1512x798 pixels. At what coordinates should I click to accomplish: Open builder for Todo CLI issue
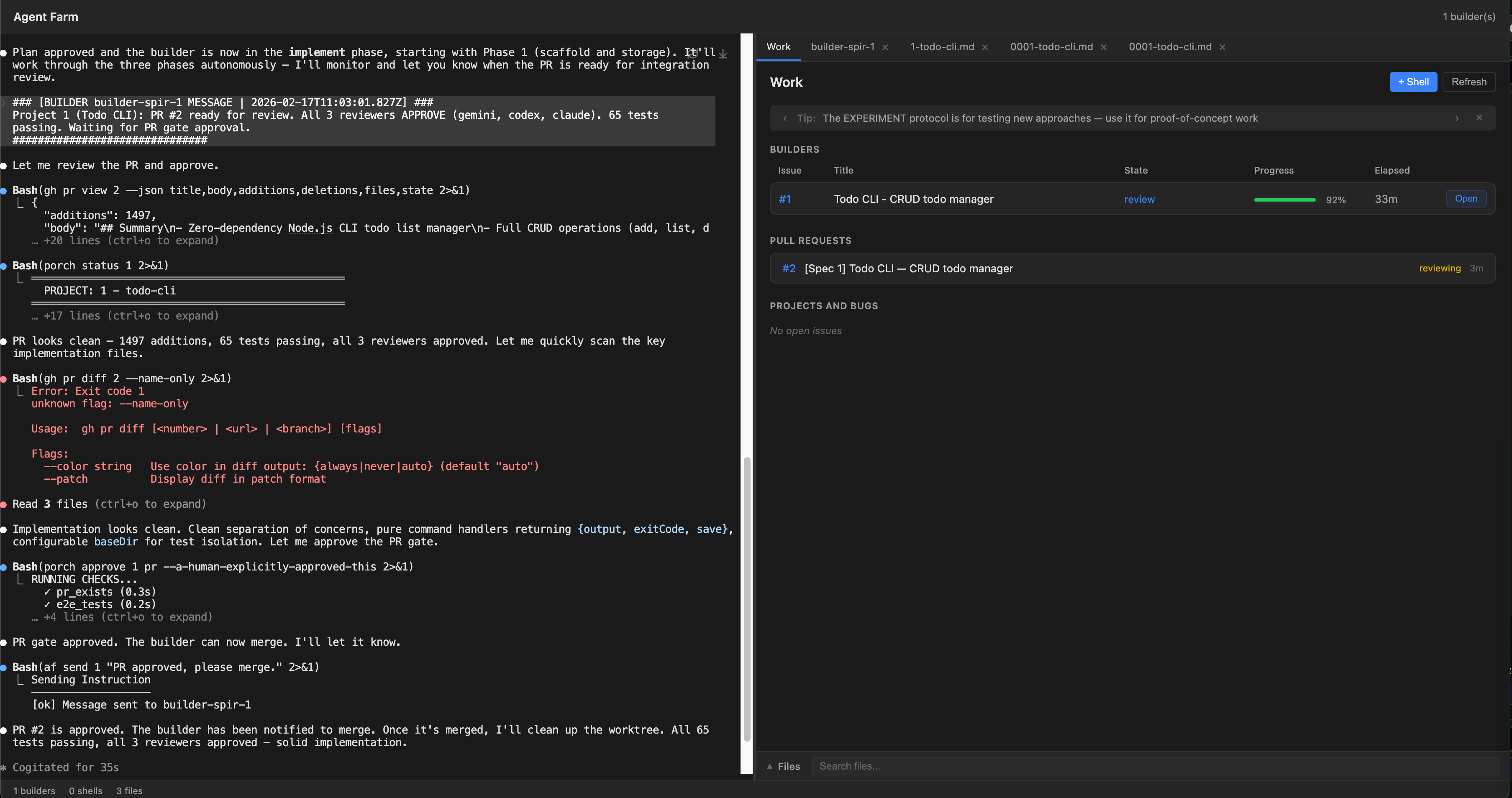tap(1466, 199)
